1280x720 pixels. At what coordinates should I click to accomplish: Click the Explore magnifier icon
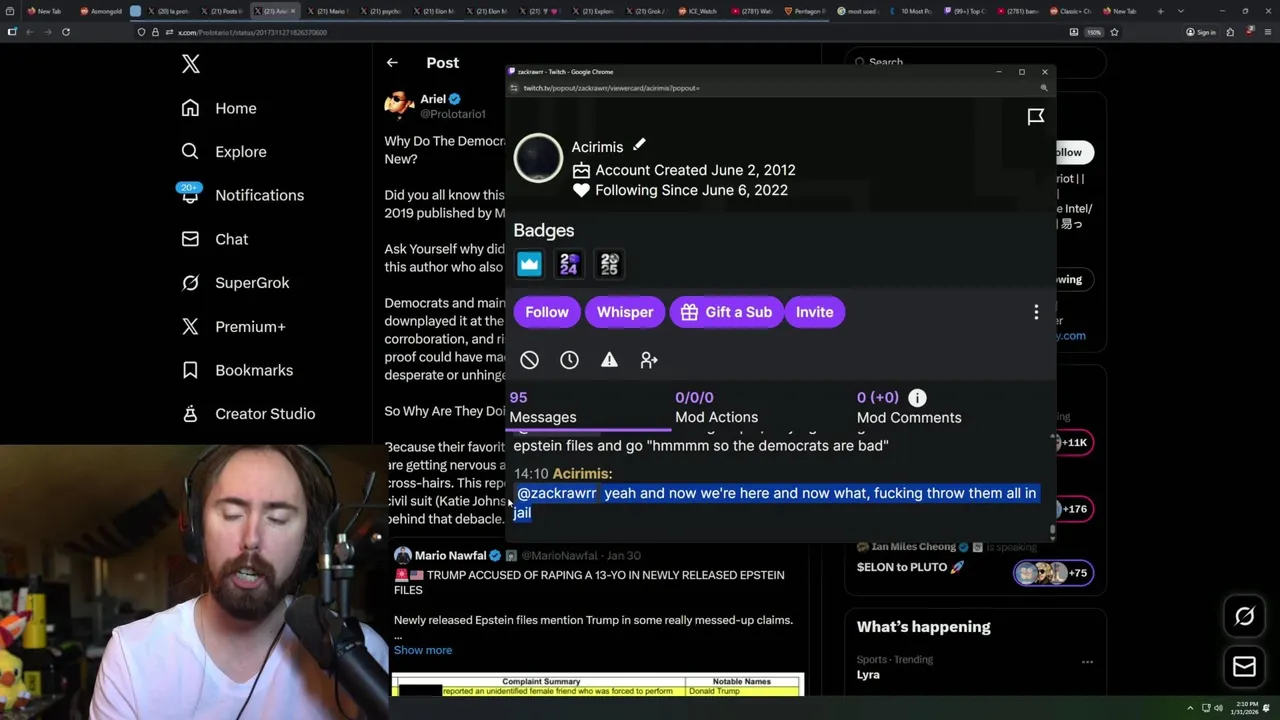190,152
